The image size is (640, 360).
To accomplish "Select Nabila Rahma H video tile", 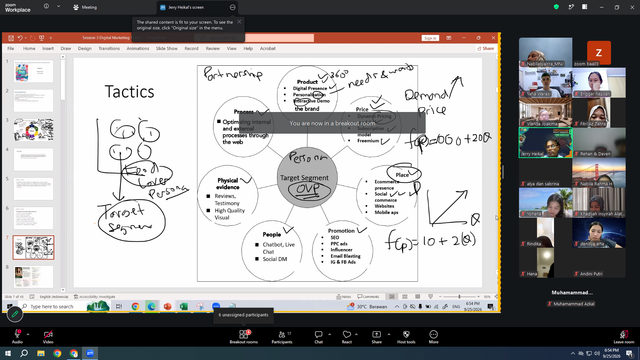I will tap(599, 173).
